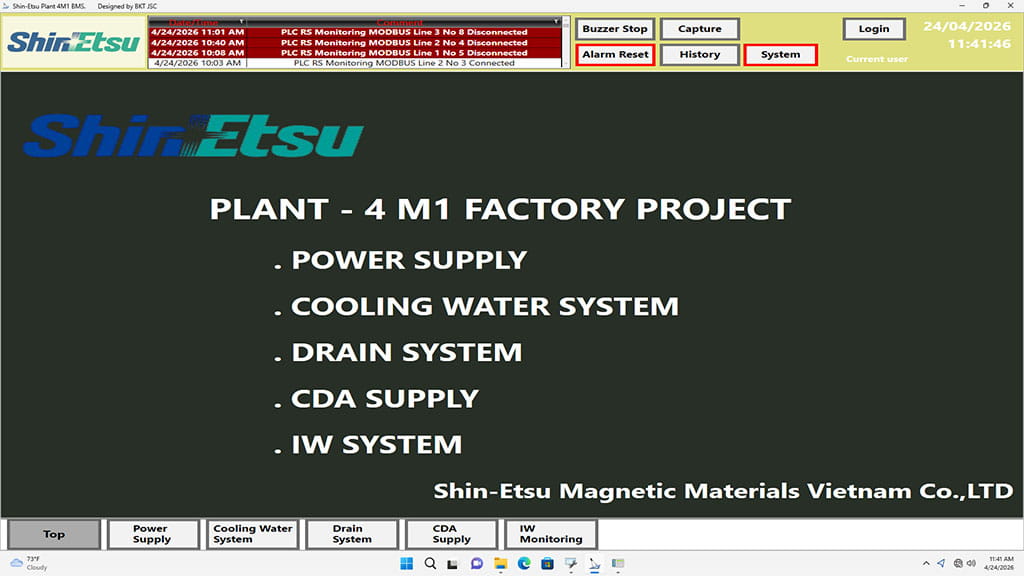The height and width of the screenshot is (576, 1024).
Task: Open the Windows Start menu
Action: coord(407,564)
